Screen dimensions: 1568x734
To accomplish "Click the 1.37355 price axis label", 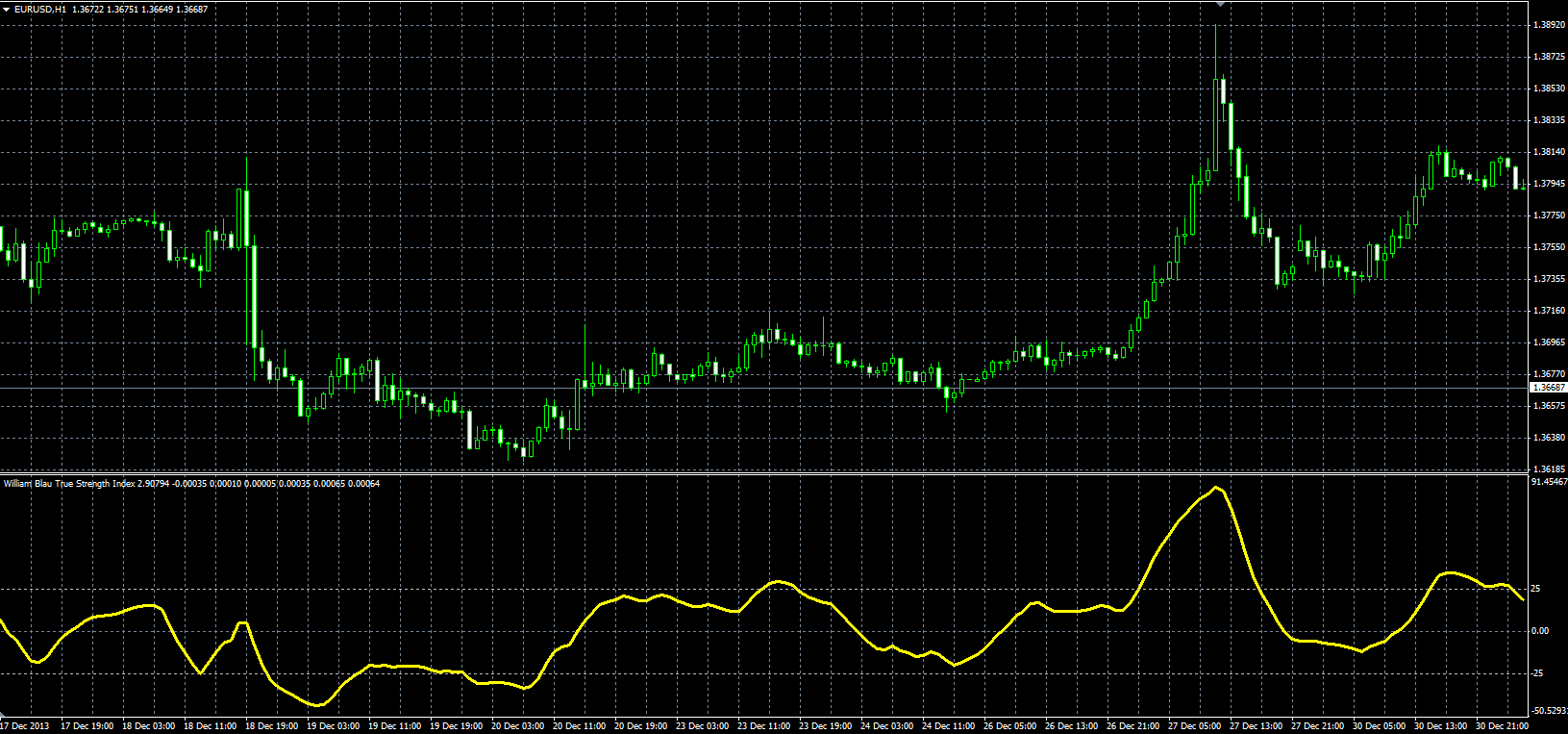I will point(1549,279).
